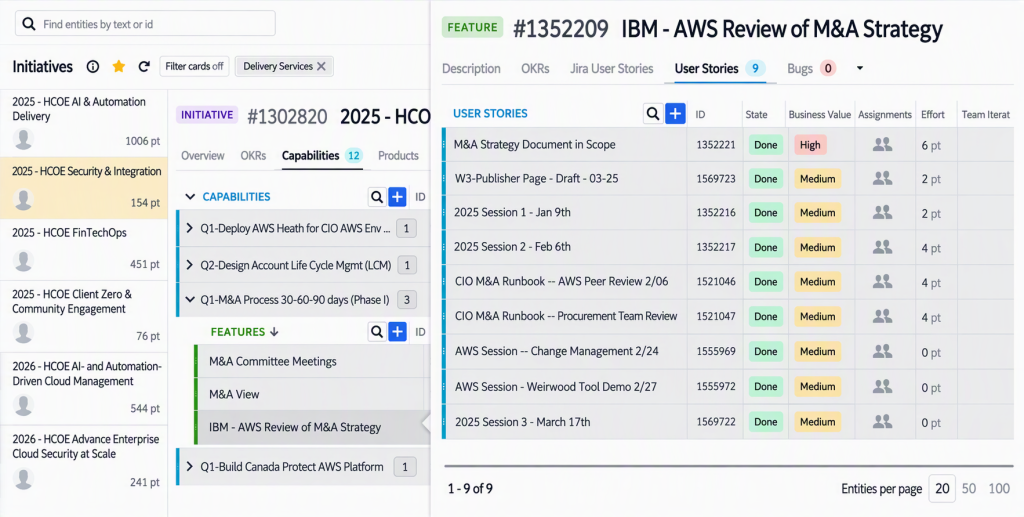This screenshot has width=1024, height=517.
Task: Toggle the Filter cards off button
Action: [194, 66]
